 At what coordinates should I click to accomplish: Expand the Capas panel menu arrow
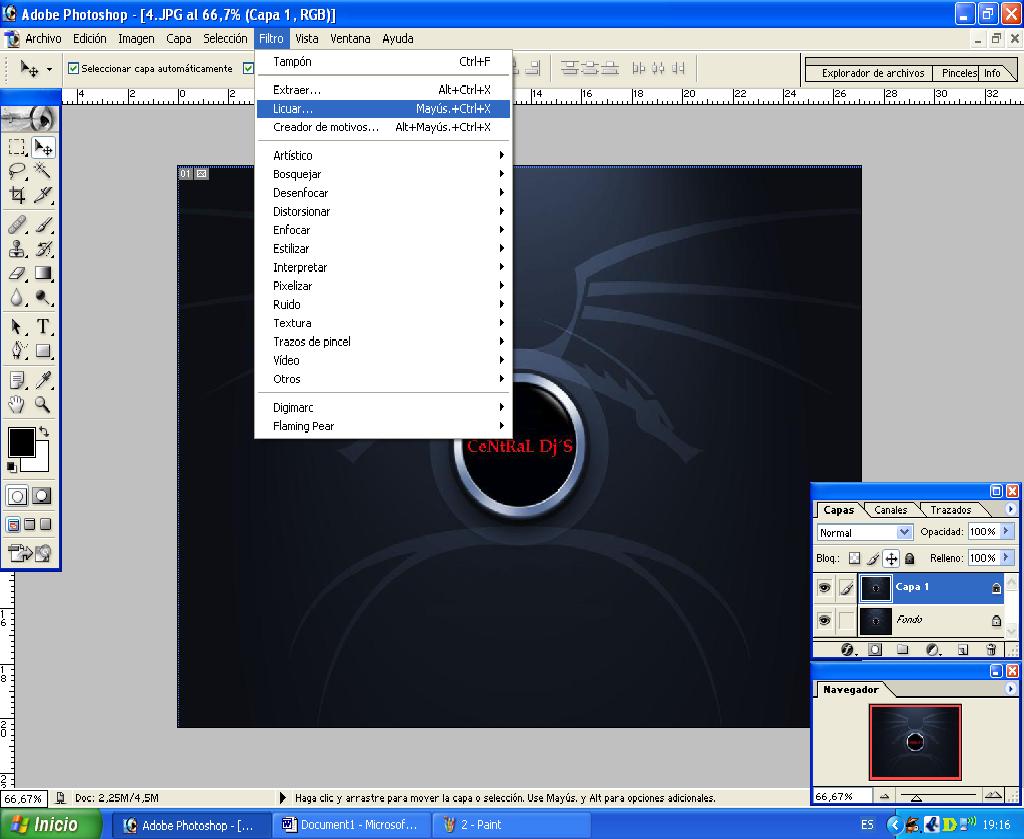1011,509
